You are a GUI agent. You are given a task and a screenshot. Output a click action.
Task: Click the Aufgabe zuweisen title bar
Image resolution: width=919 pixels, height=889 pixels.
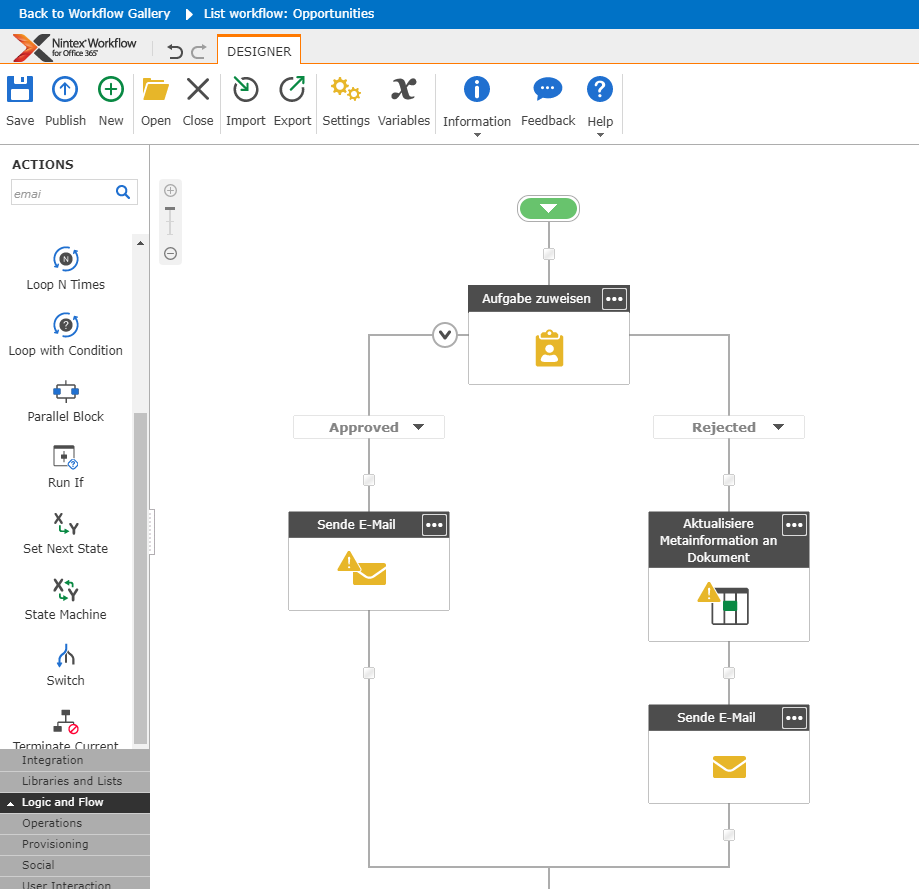(x=549, y=299)
